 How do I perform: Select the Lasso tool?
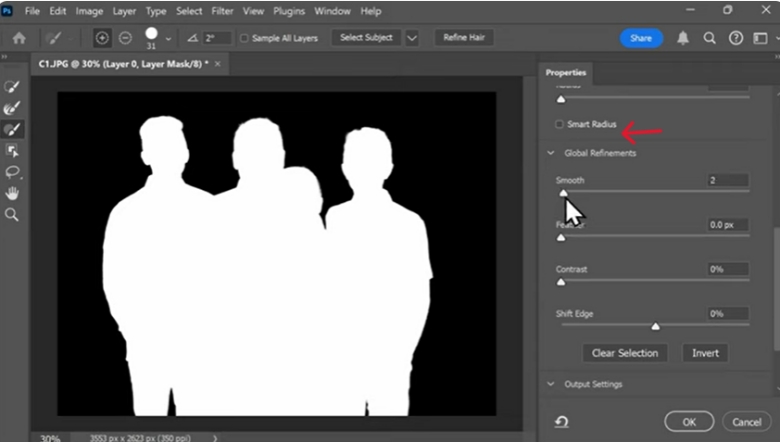point(12,172)
